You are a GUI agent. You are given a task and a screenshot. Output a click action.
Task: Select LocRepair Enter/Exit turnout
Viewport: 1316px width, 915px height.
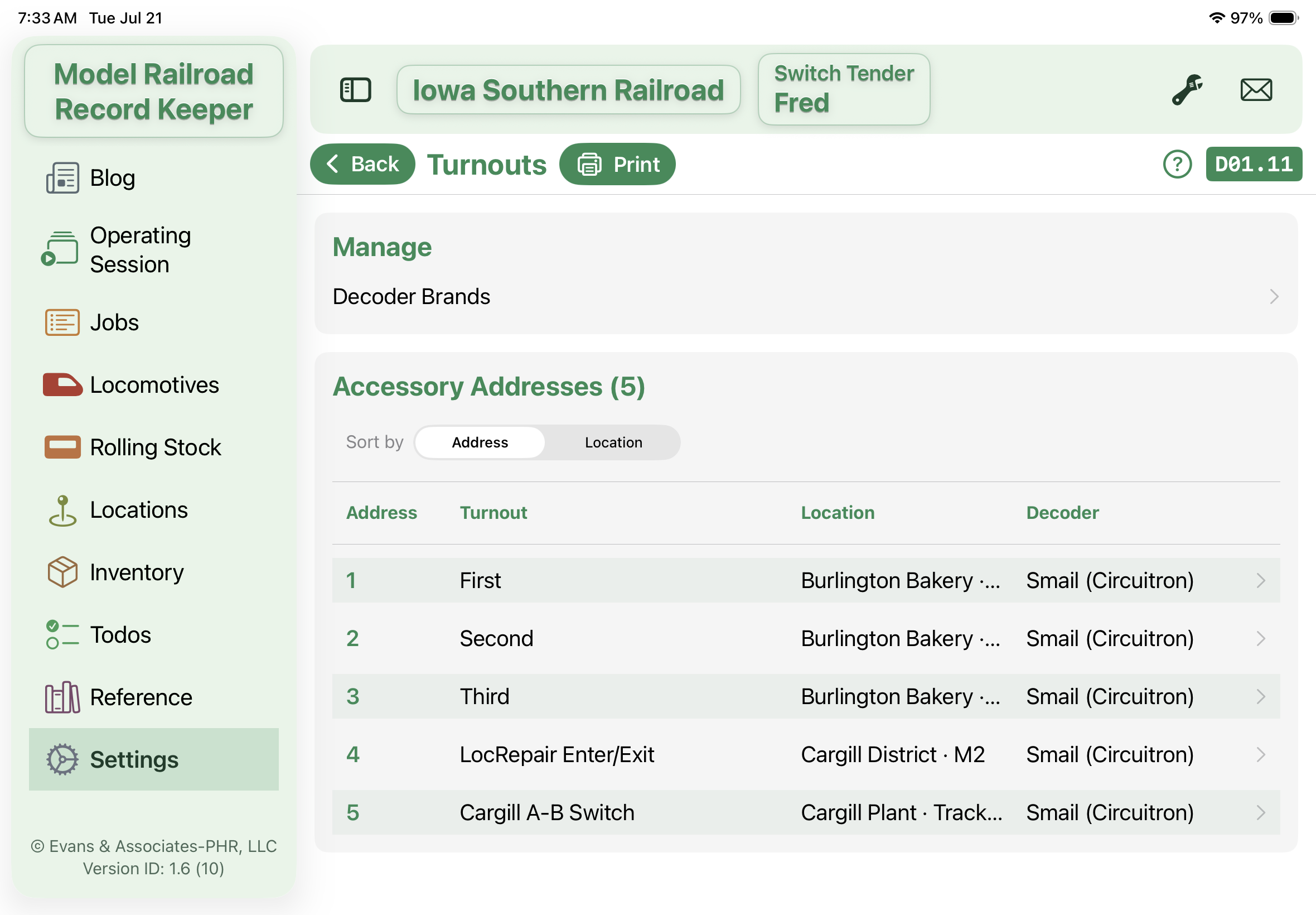[557, 754]
